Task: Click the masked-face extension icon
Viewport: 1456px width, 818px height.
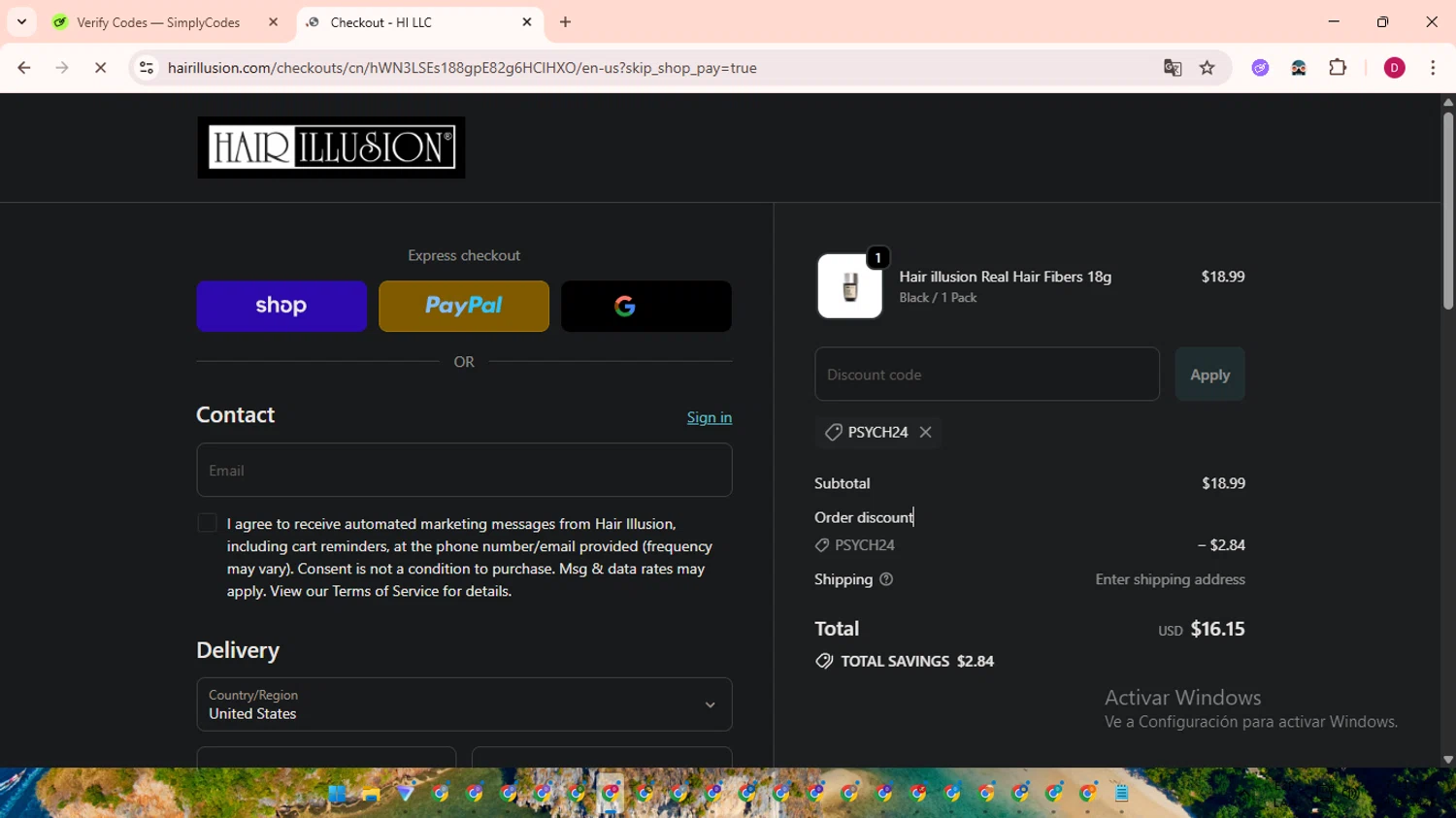Action: point(1299,68)
